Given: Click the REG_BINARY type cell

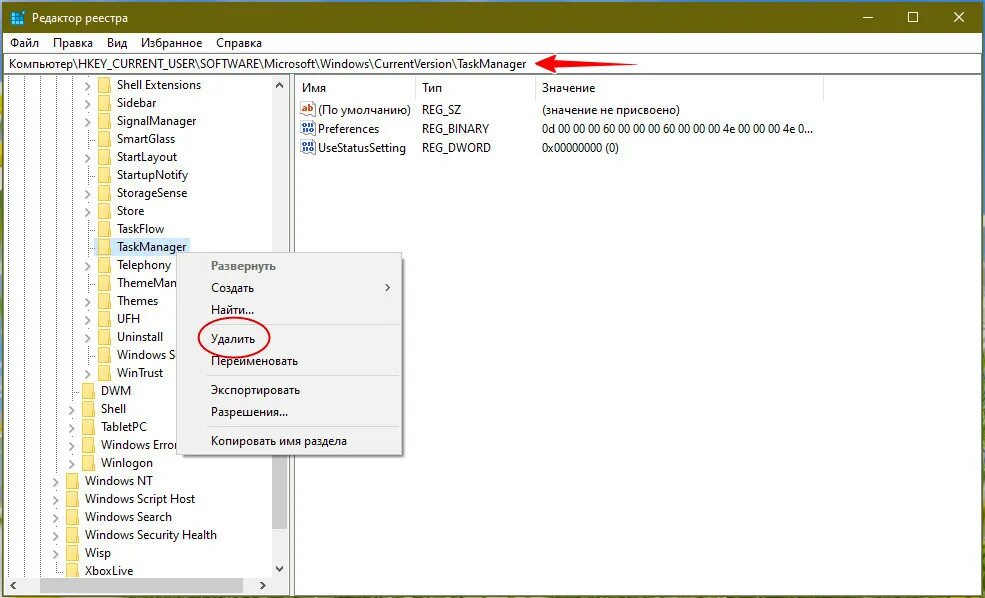Looking at the screenshot, I should click(x=455, y=129).
